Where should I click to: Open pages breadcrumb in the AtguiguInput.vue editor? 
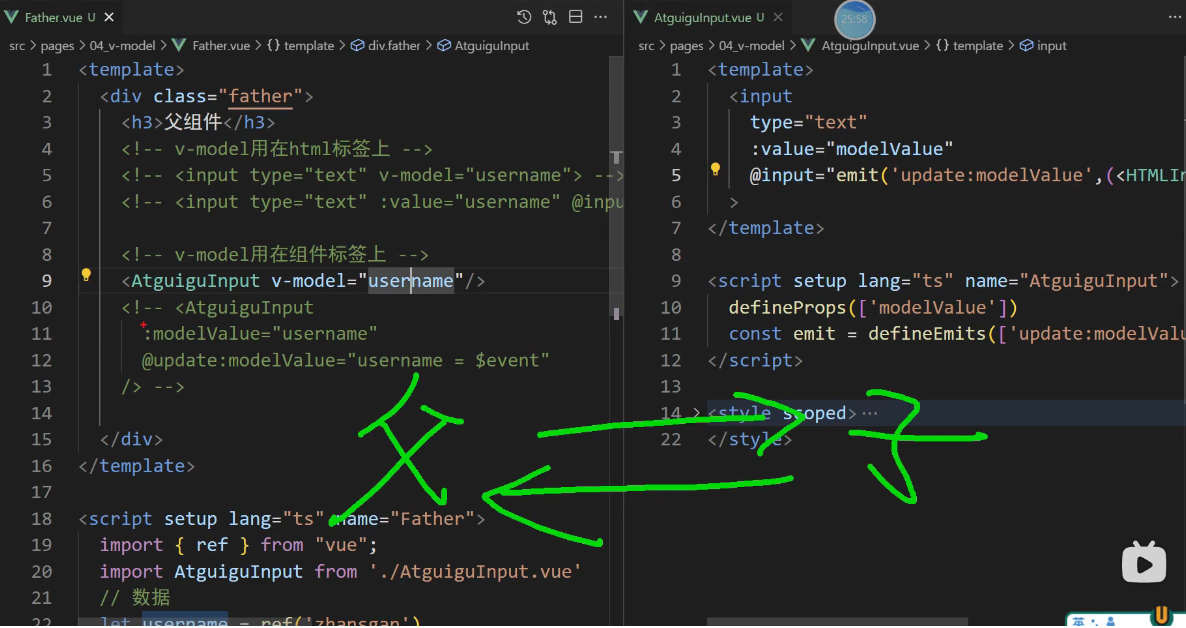click(x=687, y=45)
